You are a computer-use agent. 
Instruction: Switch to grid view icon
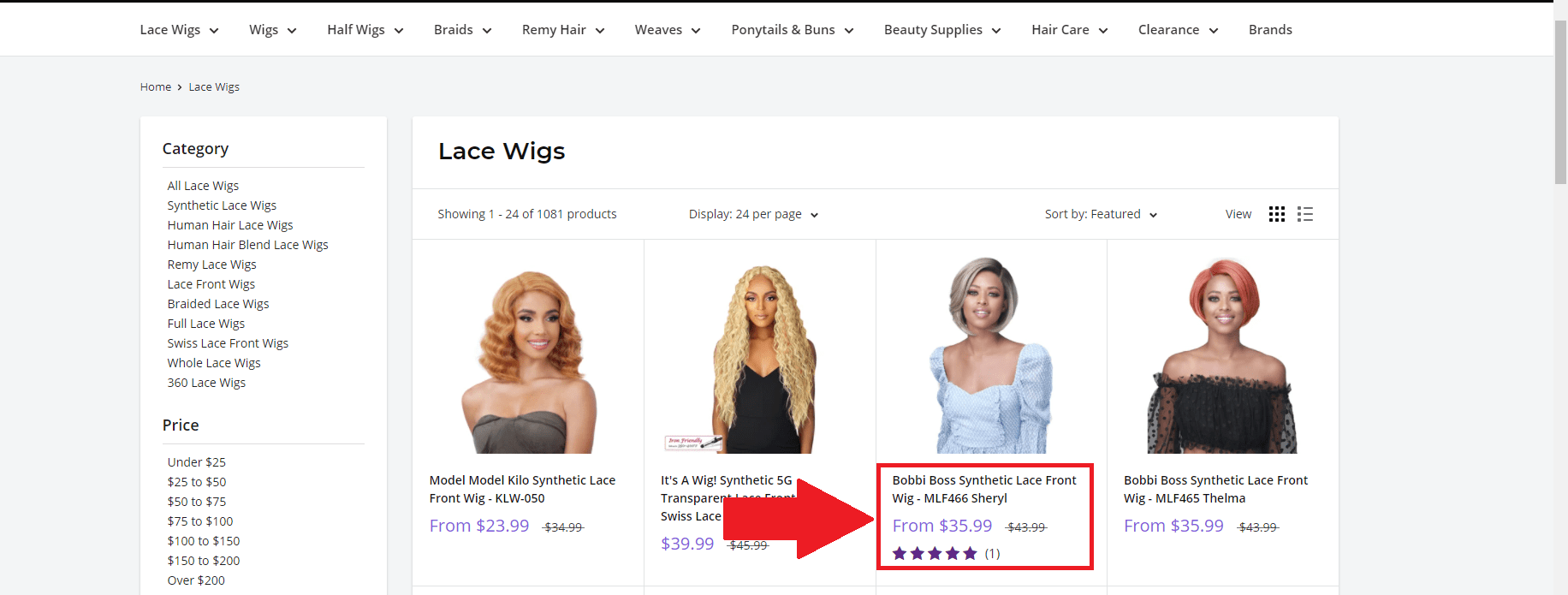pos(1276,214)
